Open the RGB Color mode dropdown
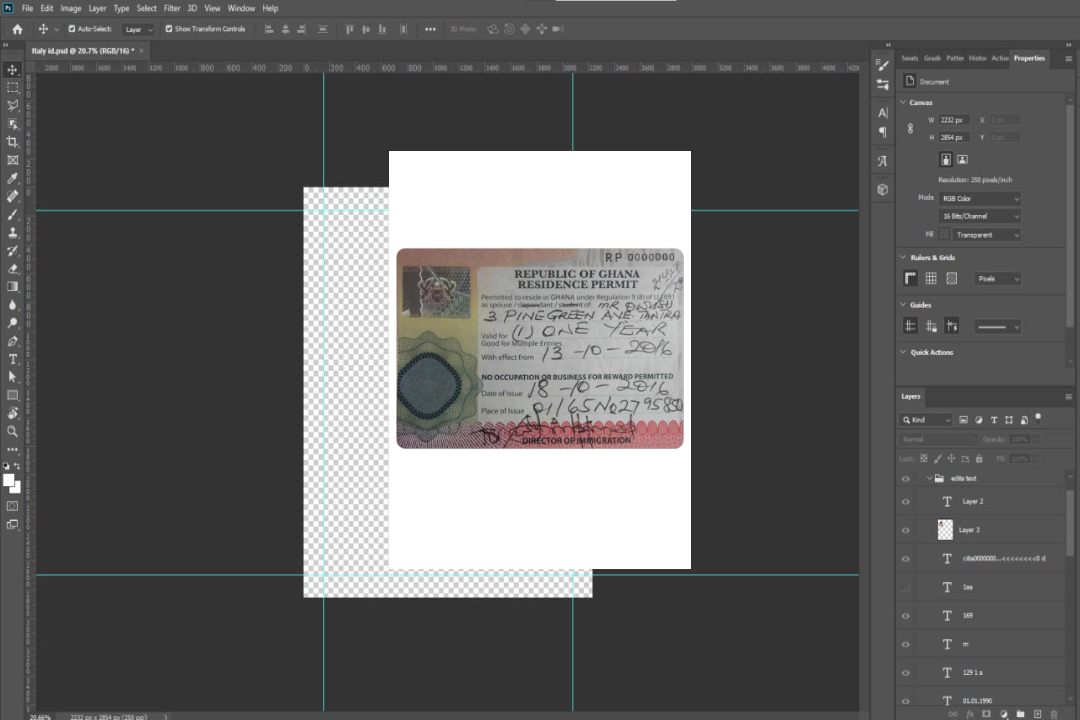Image resolution: width=1080 pixels, height=720 pixels. tap(980, 198)
